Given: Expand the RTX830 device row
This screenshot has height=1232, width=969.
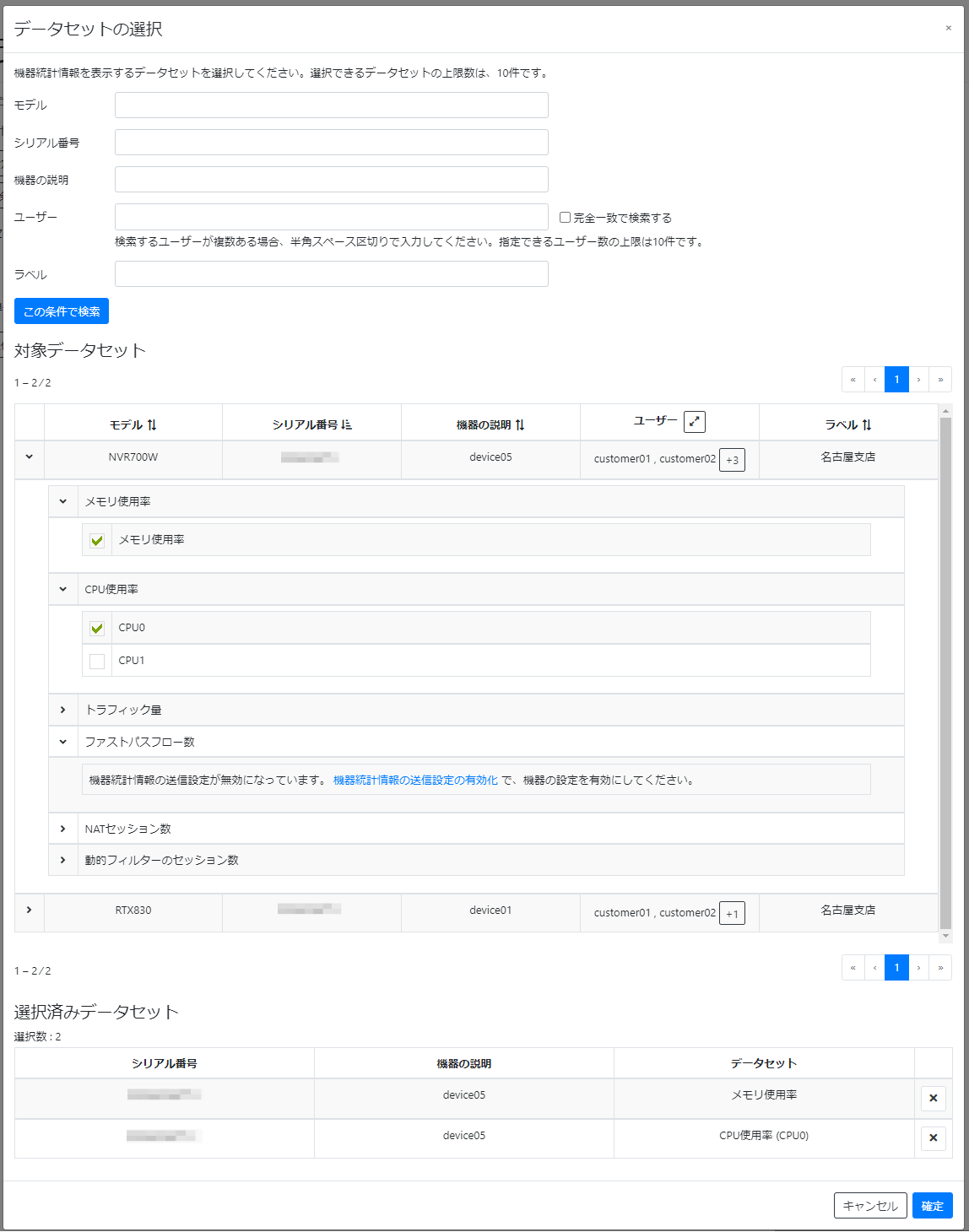Looking at the screenshot, I should coord(29,910).
